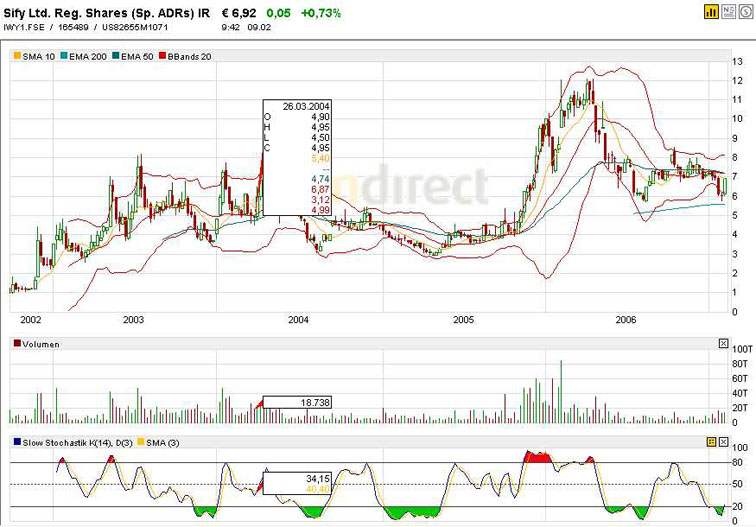Click the price € 6,92
Image resolution: width=756 pixels, height=527 pixels.
pyautogui.click(x=239, y=13)
